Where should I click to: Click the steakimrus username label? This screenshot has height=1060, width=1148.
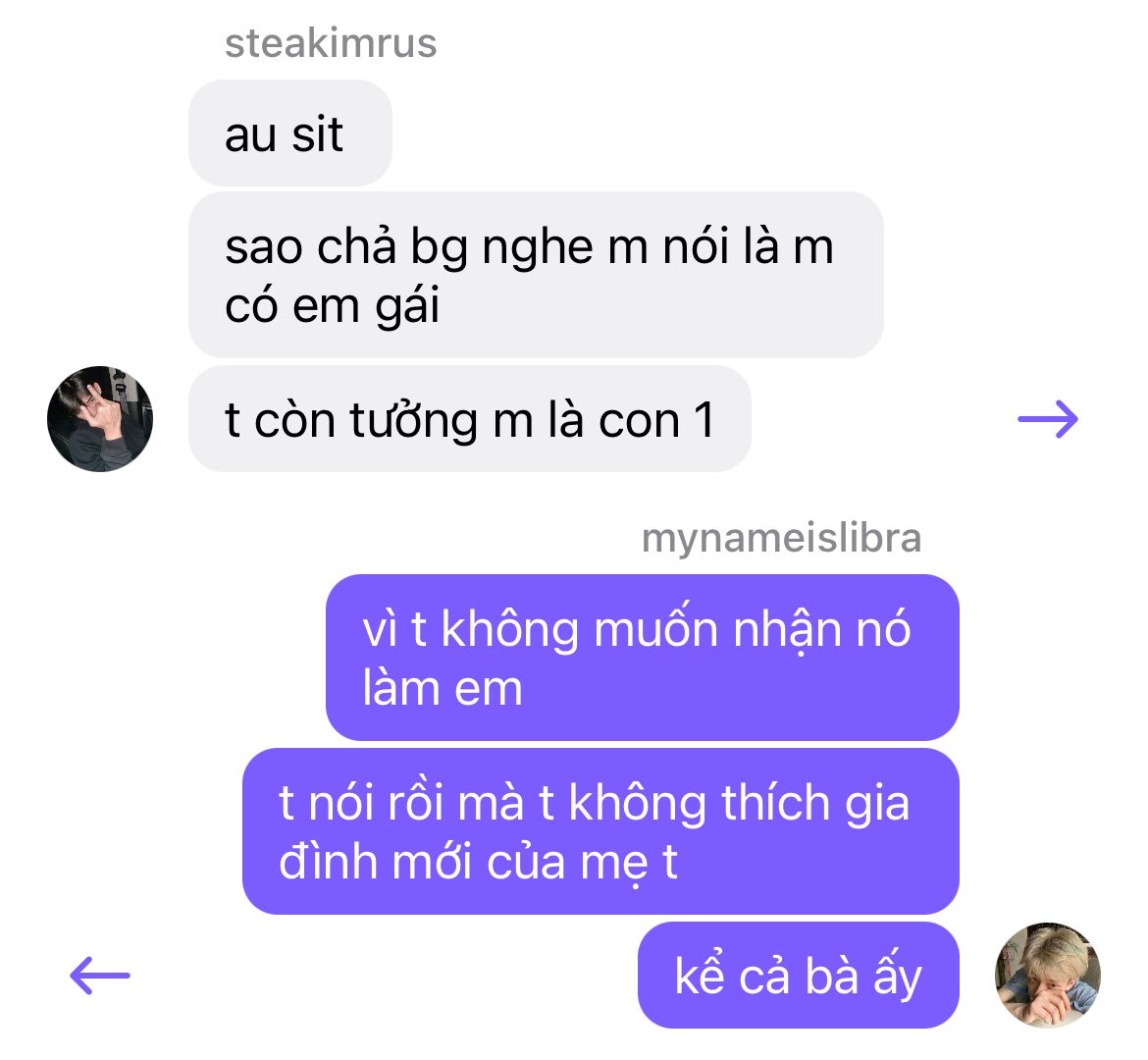(331, 42)
